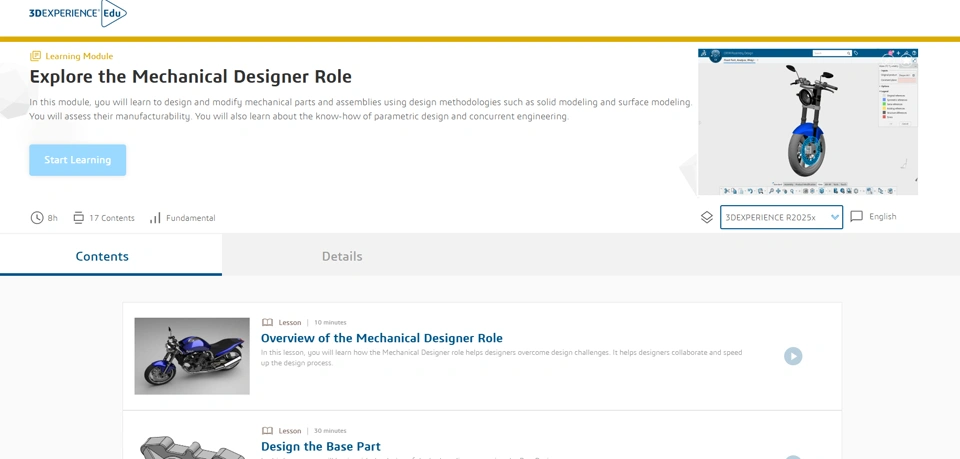Screen dimensions: 960x459
Task: Start Learning the module
Action: click(x=78, y=160)
